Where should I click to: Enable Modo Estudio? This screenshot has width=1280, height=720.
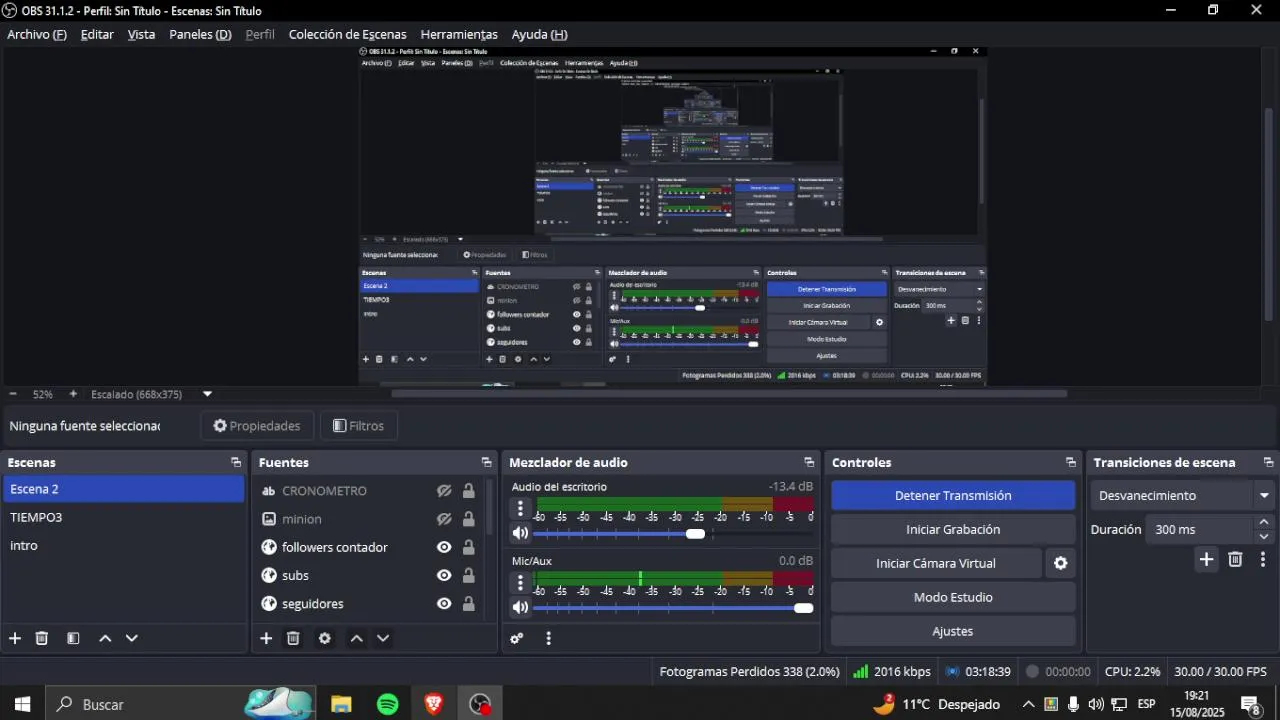tap(953, 597)
